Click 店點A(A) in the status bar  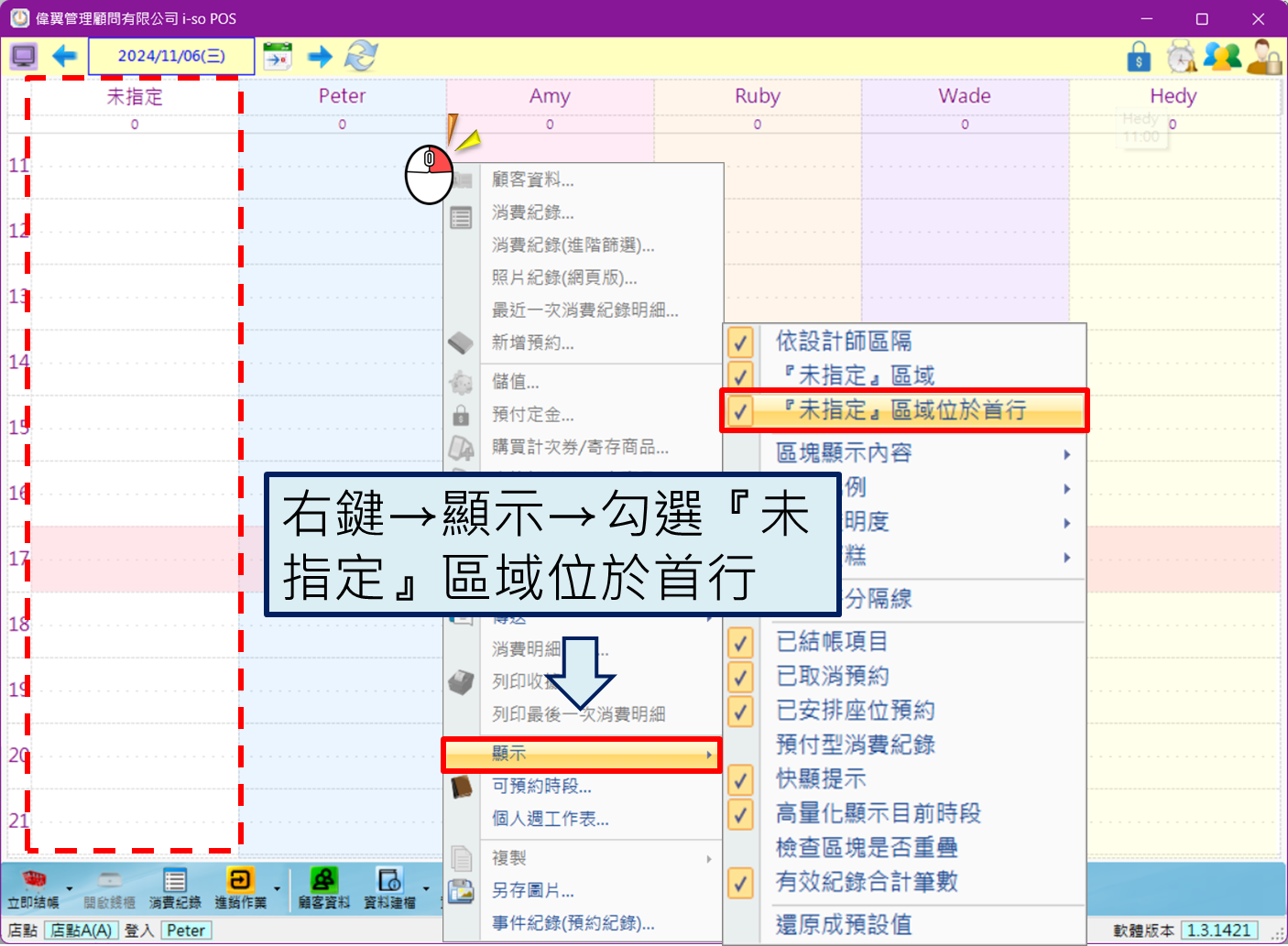[x=82, y=930]
